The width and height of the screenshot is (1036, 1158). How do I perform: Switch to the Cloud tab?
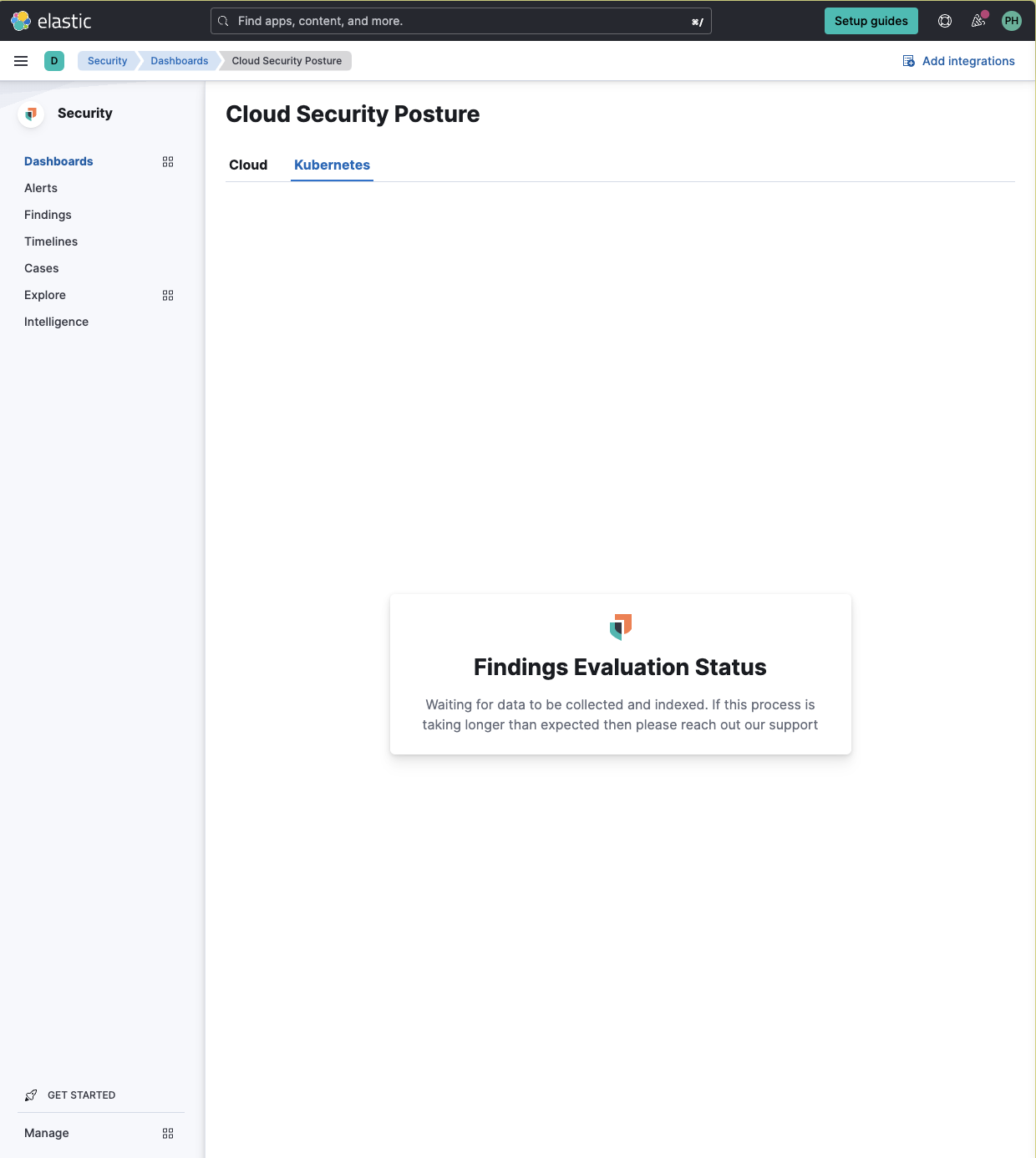click(248, 165)
